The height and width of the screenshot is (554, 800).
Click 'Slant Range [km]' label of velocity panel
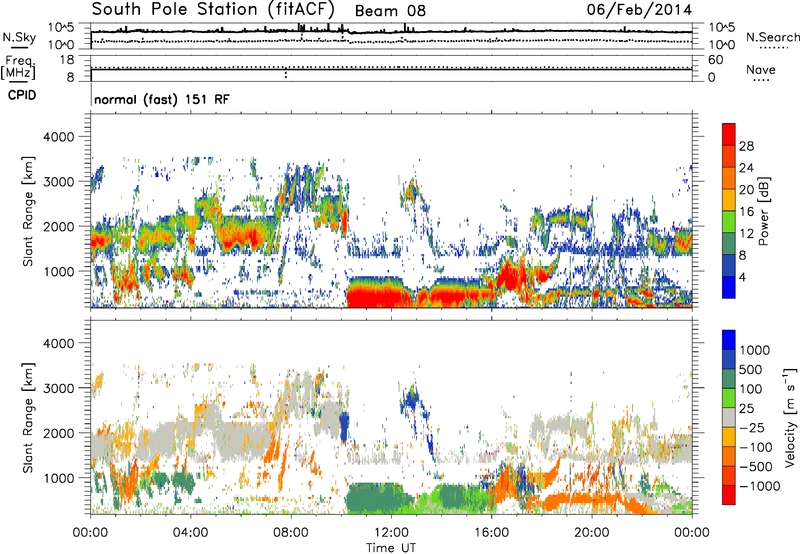(x=28, y=417)
